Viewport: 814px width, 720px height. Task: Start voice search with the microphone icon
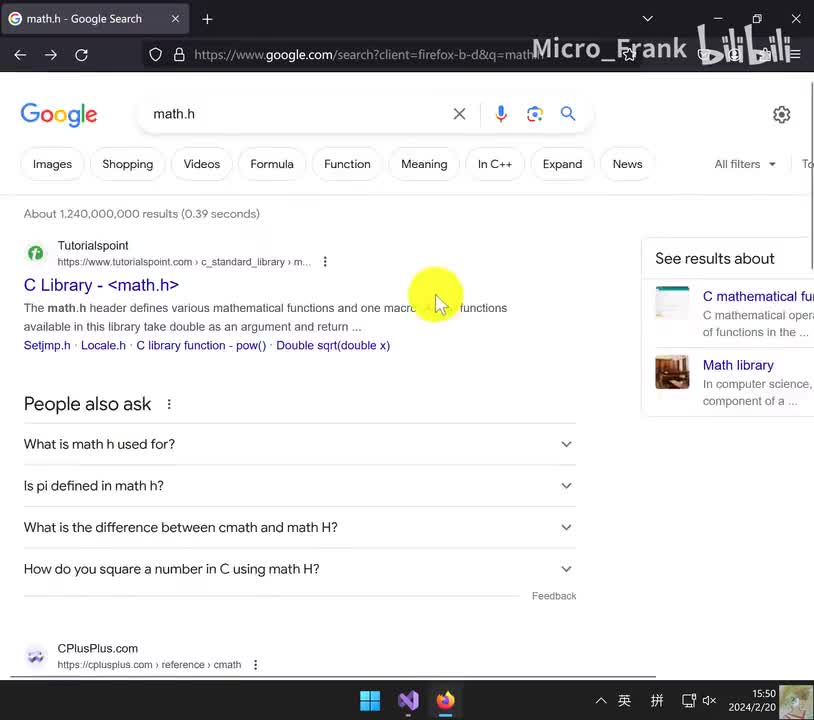click(500, 114)
